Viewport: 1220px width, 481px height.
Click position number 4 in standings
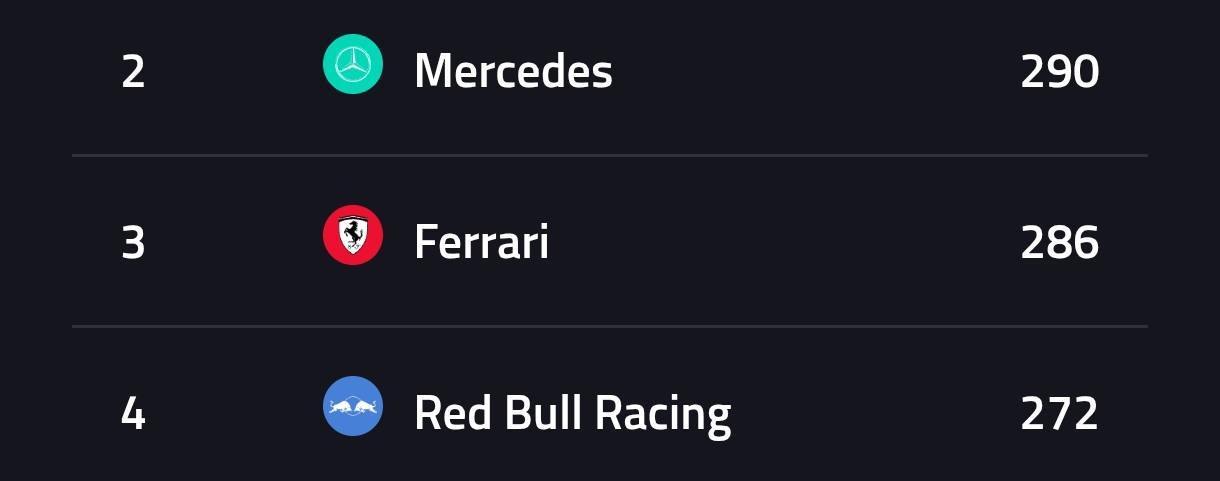133,414
